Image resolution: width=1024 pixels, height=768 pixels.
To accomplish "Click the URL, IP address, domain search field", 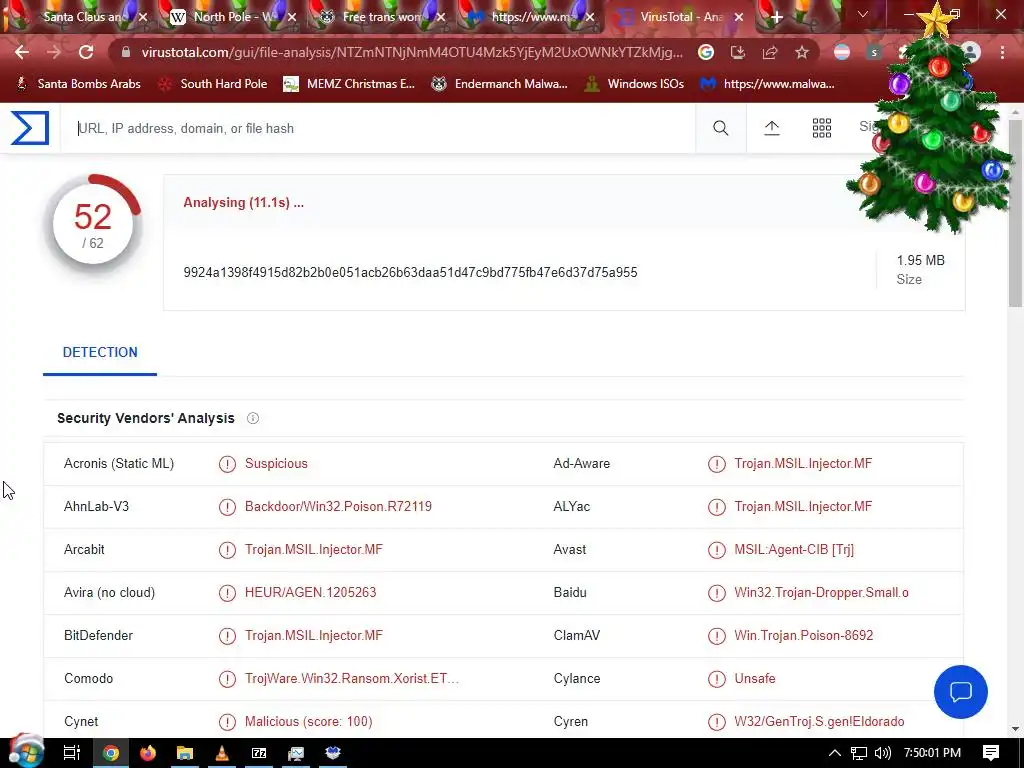I will (x=377, y=129).
